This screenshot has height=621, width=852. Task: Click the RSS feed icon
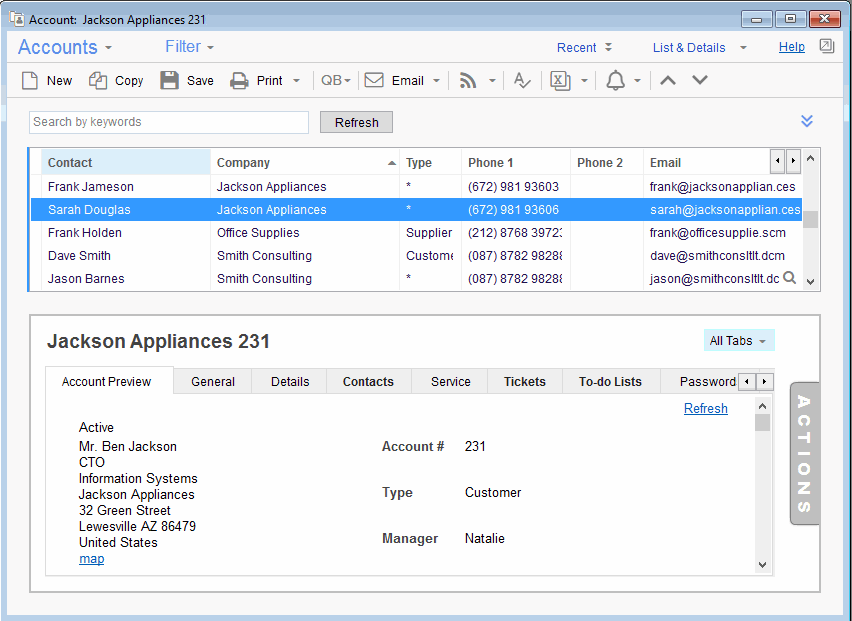(x=467, y=81)
